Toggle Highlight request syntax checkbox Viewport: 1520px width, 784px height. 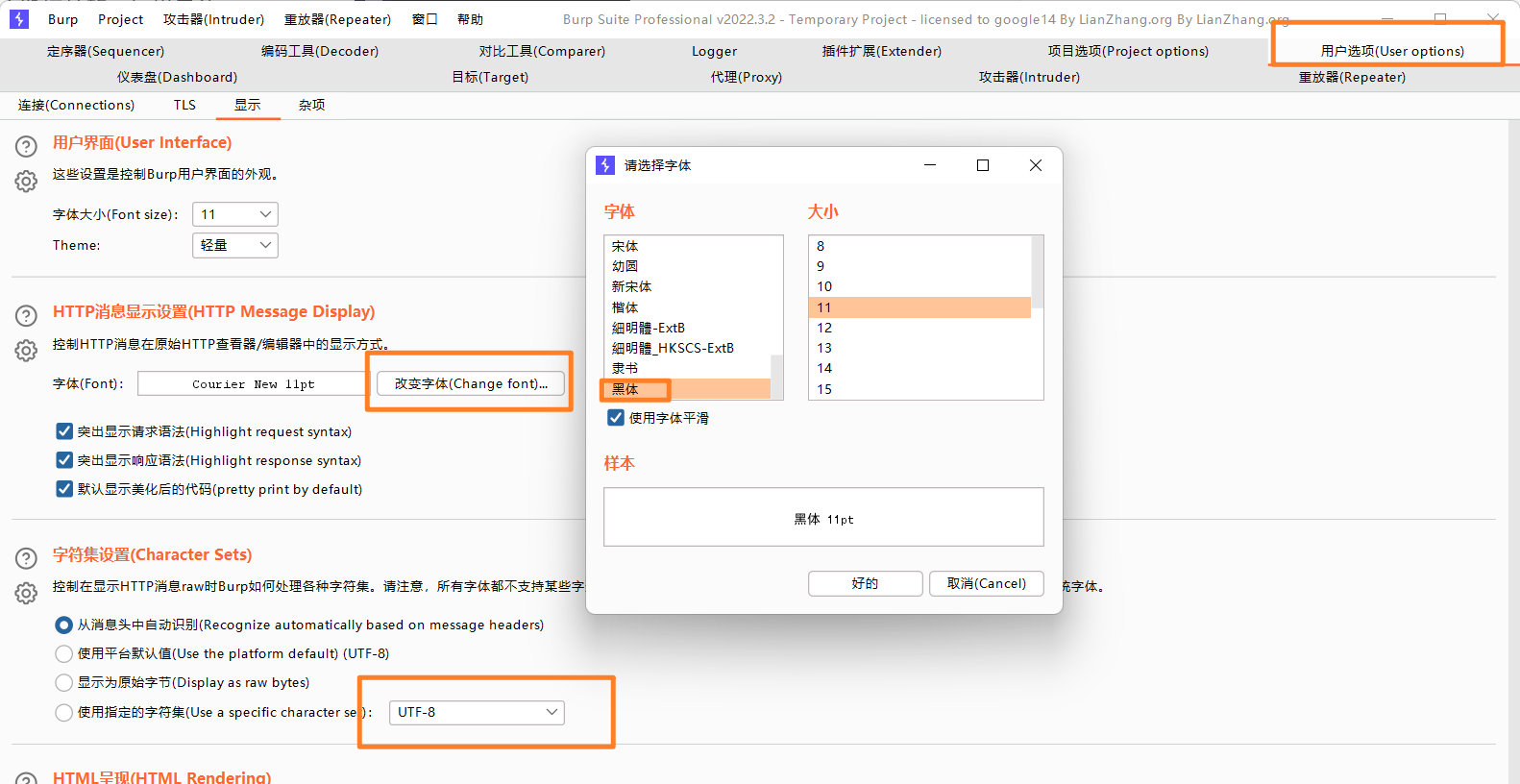point(64,431)
